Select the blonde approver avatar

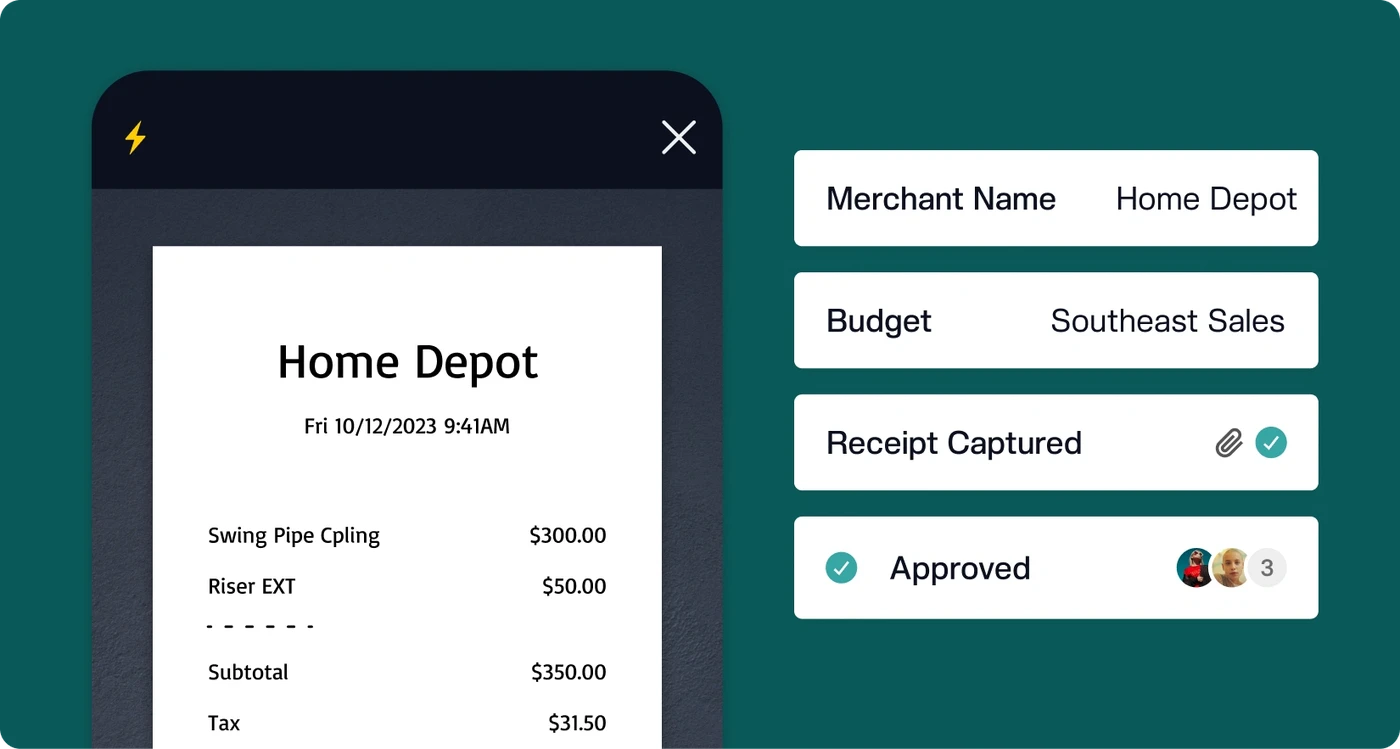(1231, 568)
